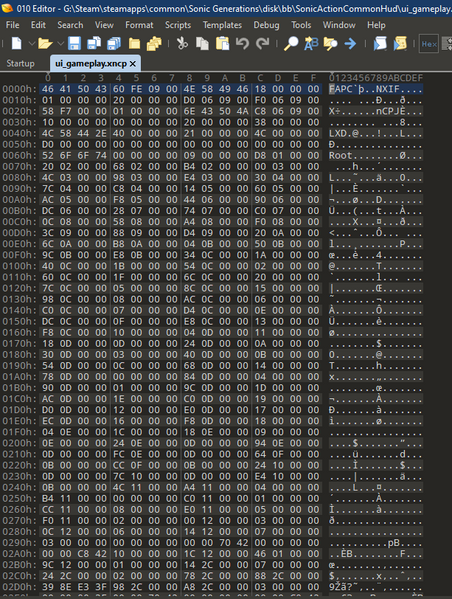The image size is (452, 599).
Task: Open Find with the magnifier icon
Action: point(291,43)
